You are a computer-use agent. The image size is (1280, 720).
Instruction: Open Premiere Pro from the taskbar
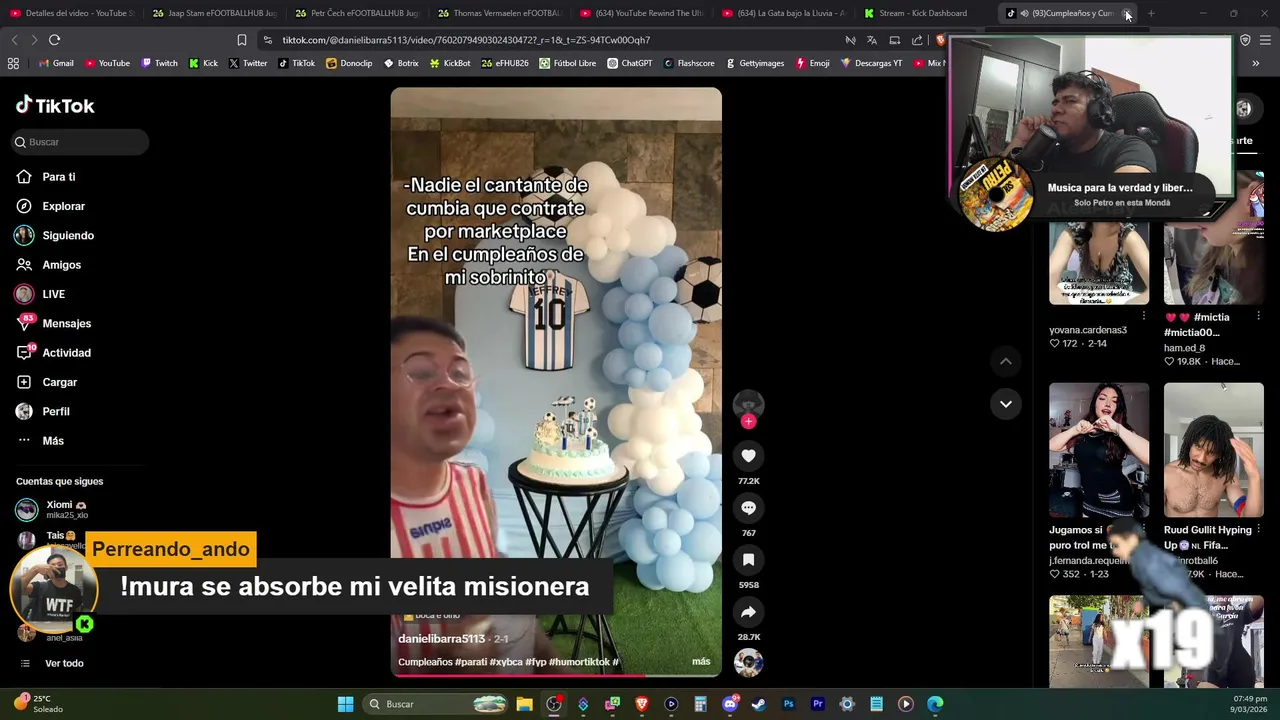click(817, 704)
